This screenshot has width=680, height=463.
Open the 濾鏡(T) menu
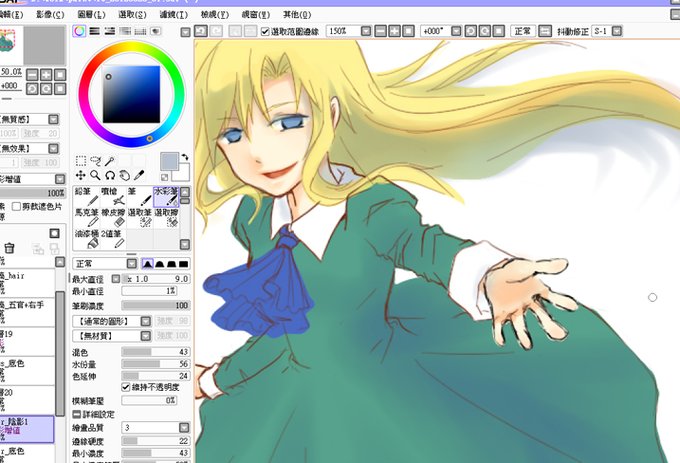[173, 15]
